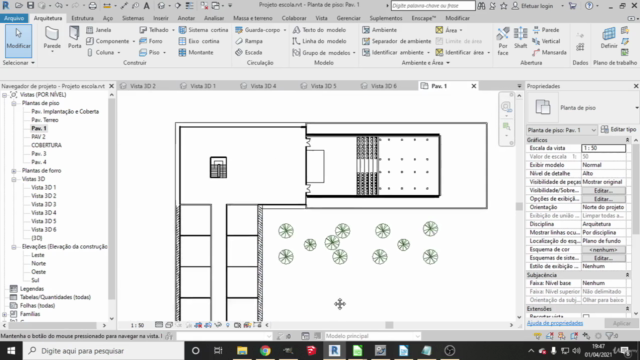Click the Definir work plane tool
The height and width of the screenshot is (360, 640).
(x=609, y=38)
